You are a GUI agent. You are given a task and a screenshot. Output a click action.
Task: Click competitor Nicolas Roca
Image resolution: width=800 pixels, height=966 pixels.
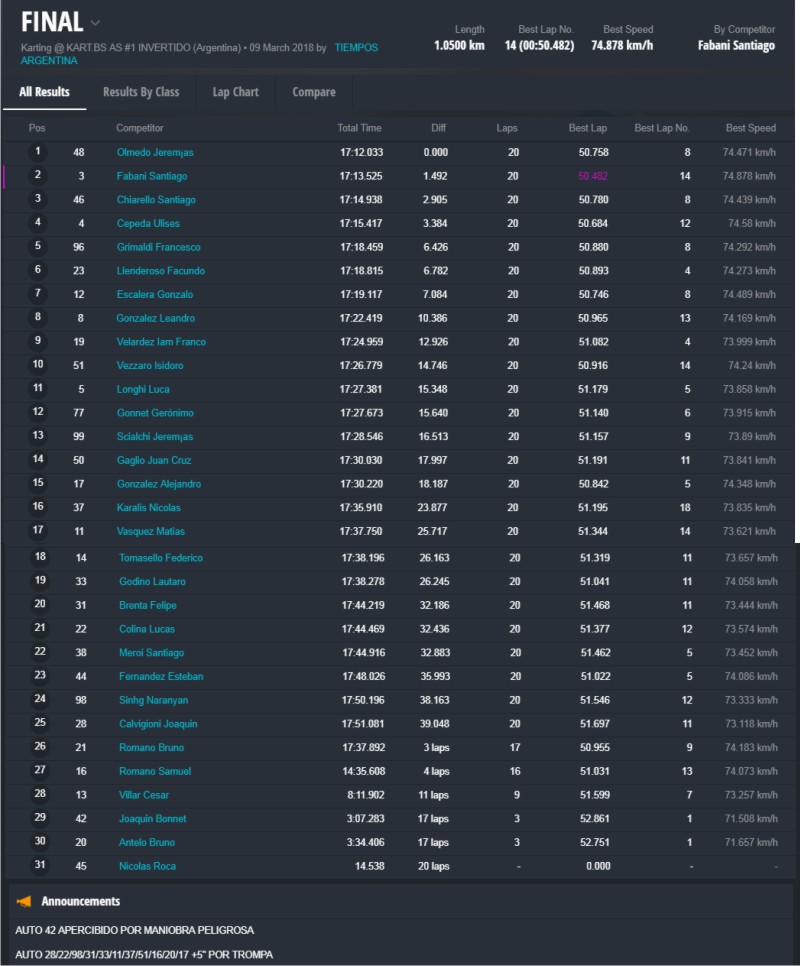147,866
